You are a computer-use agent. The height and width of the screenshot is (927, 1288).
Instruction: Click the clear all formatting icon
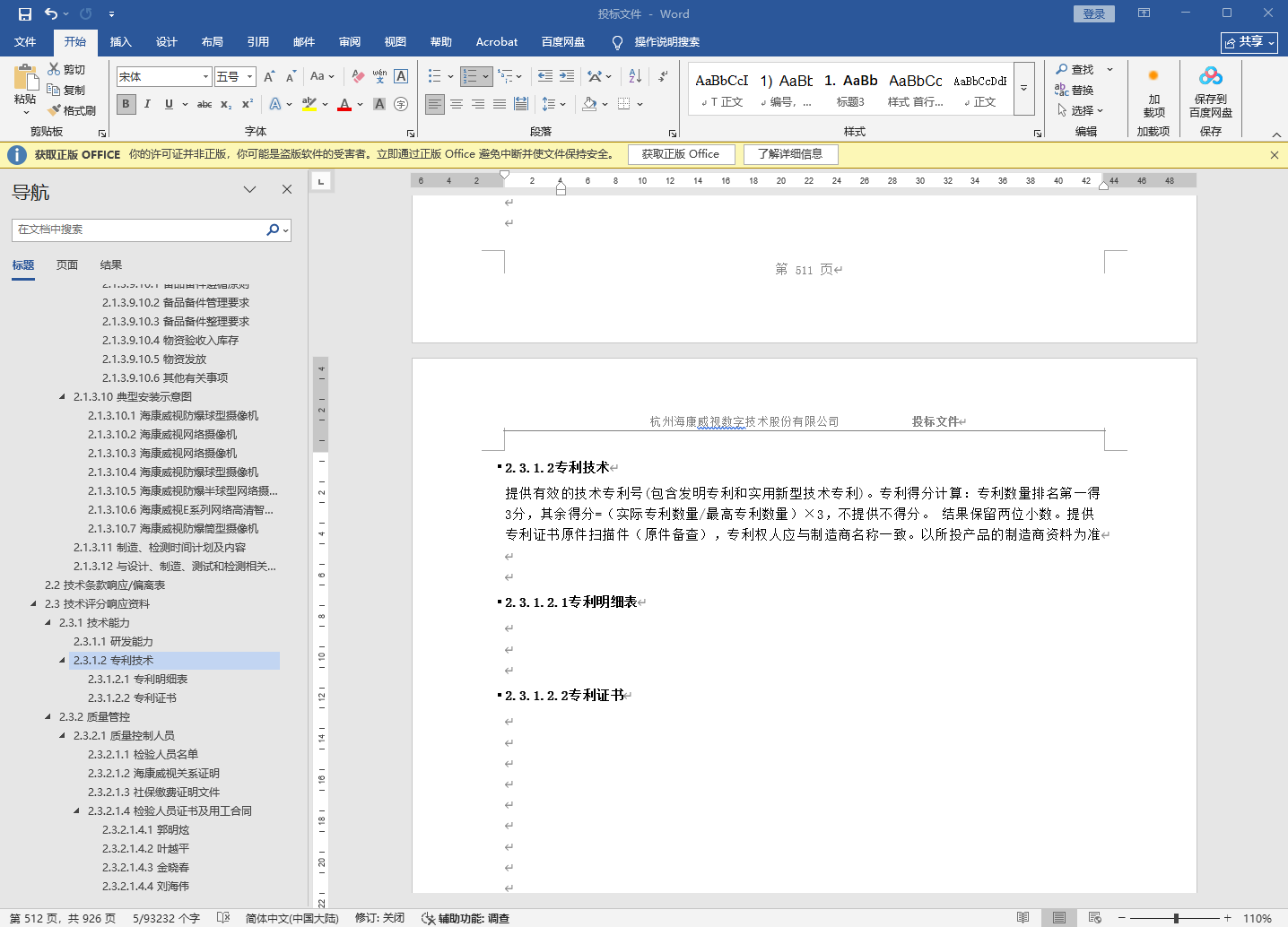tap(358, 76)
